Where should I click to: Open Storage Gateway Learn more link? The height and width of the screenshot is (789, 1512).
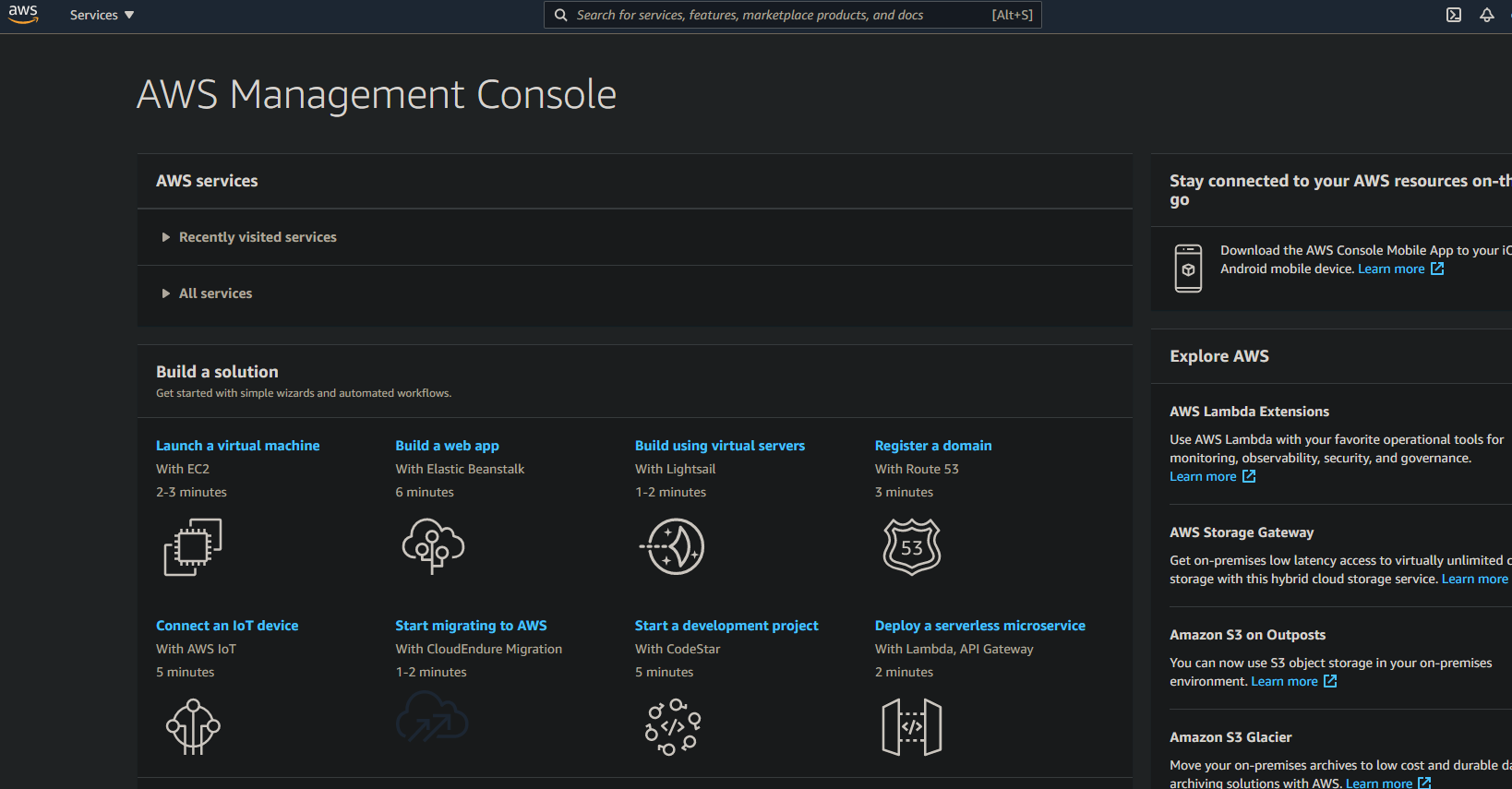1475,579
